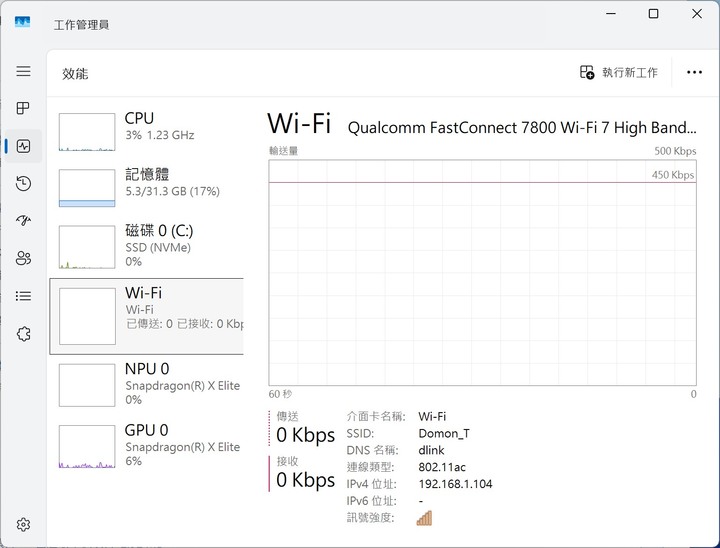Select the Performance page icon in sidebar
The height and width of the screenshot is (548, 720).
(23, 146)
